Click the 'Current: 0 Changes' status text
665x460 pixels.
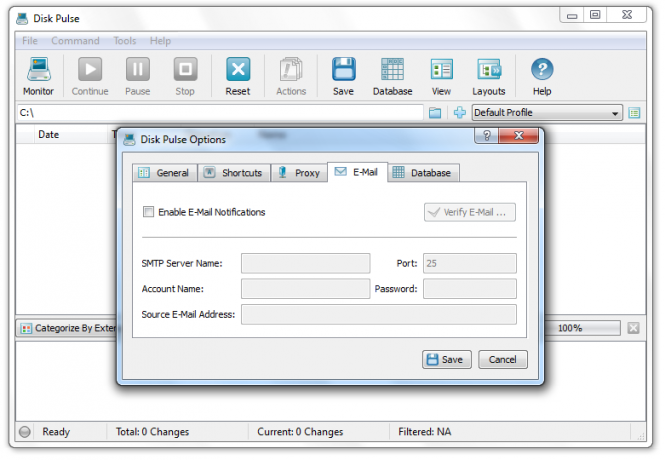point(300,432)
